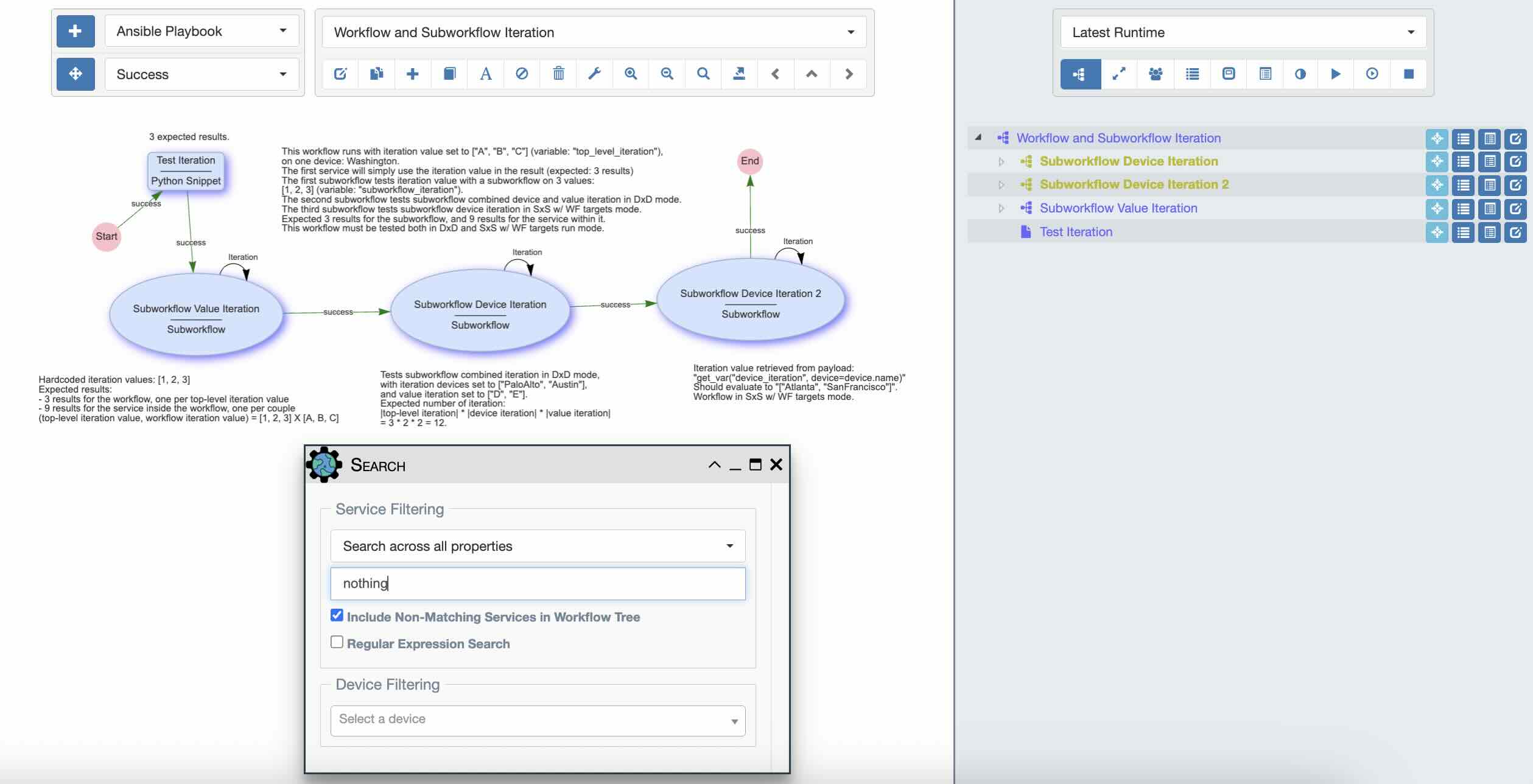The image size is (1533, 784).
Task: Maximize the Search panel
Action: (756, 465)
